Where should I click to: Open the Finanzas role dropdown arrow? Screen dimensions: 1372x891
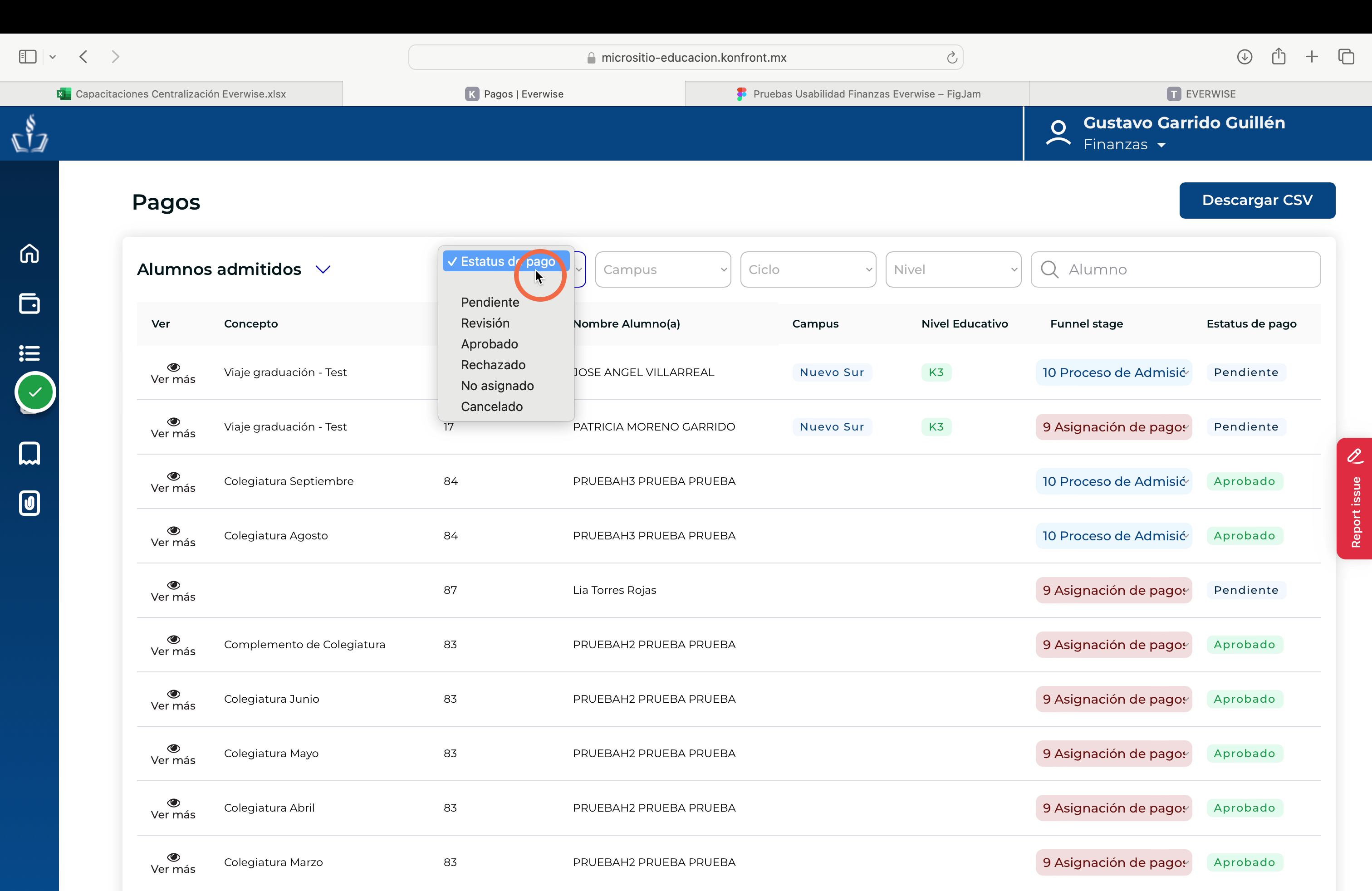click(1161, 145)
